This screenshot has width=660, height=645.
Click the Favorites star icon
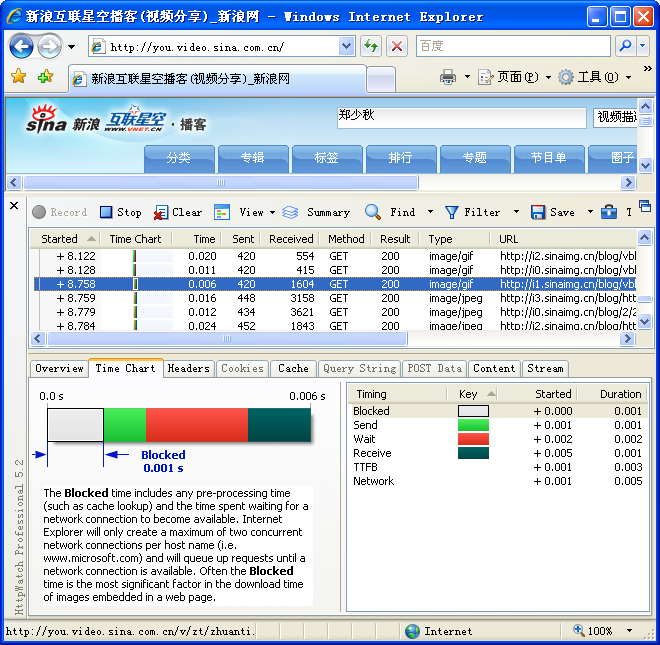click(18, 77)
